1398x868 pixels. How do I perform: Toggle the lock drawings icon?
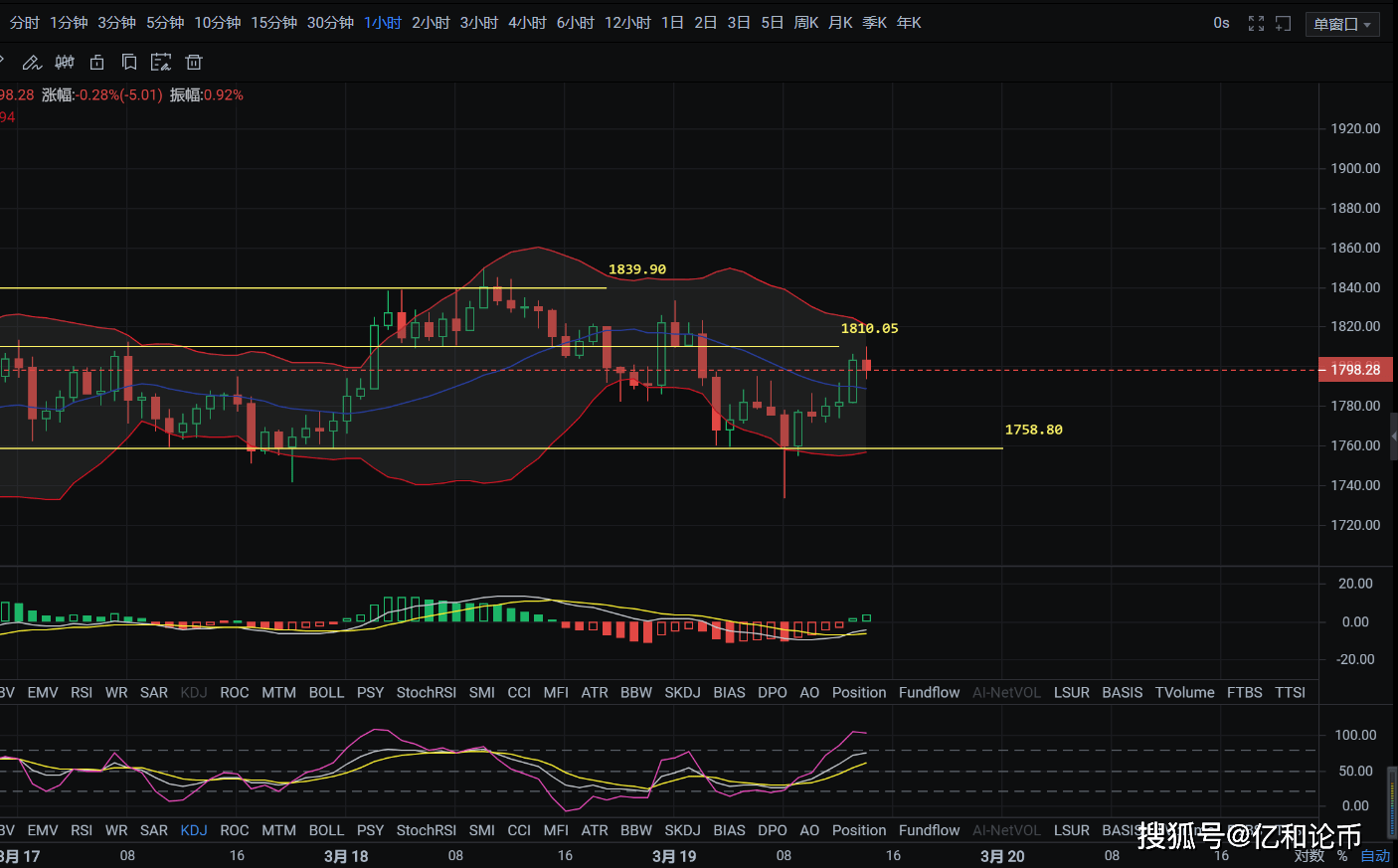point(96,63)
